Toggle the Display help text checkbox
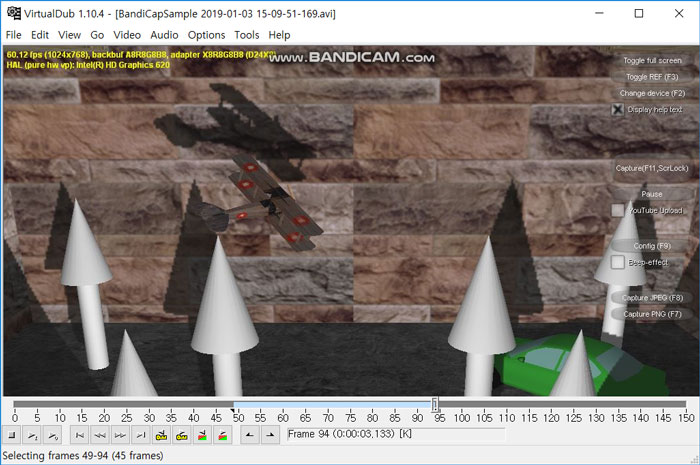Screen dimensions: 700x465 [x=618, y=109]
